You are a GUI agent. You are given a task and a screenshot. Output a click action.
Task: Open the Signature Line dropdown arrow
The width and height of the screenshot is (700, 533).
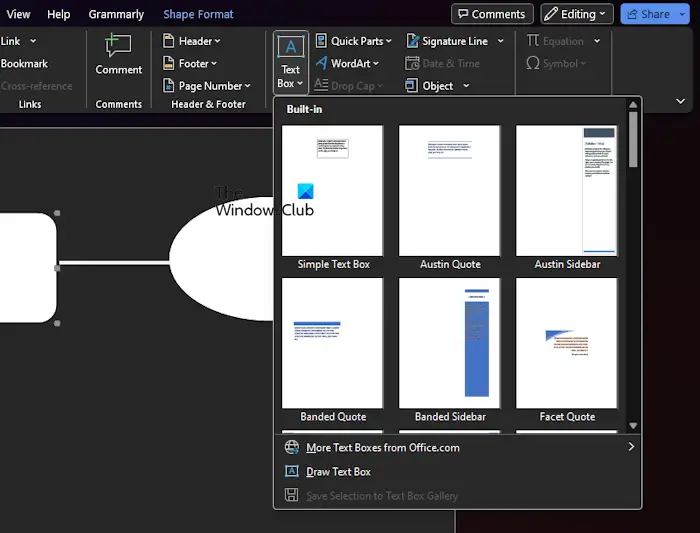coord(500,41)
